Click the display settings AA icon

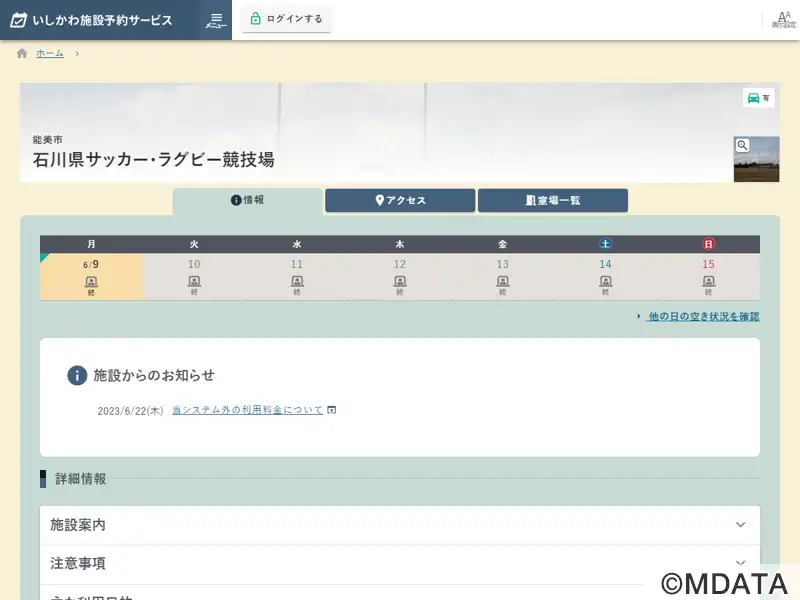click(784, 20)
